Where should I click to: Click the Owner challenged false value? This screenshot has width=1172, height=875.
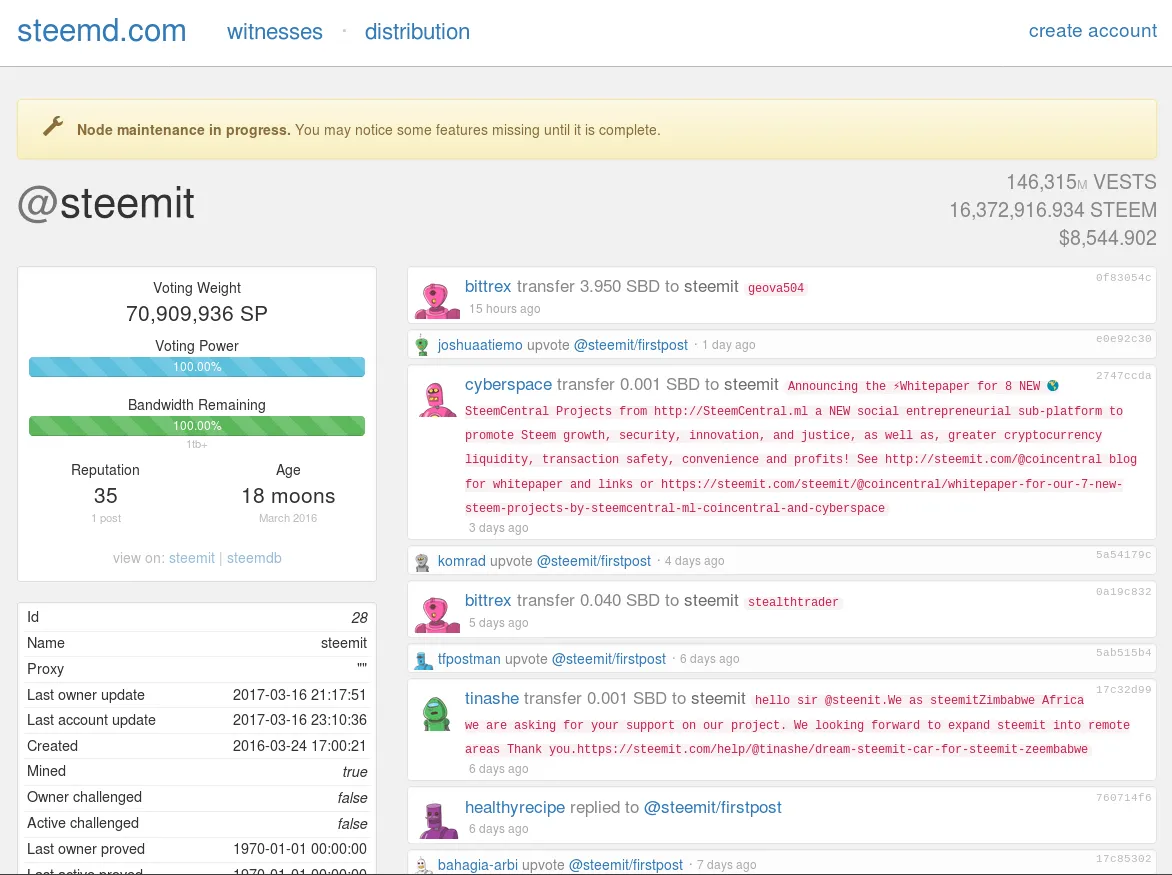[352, 798]
